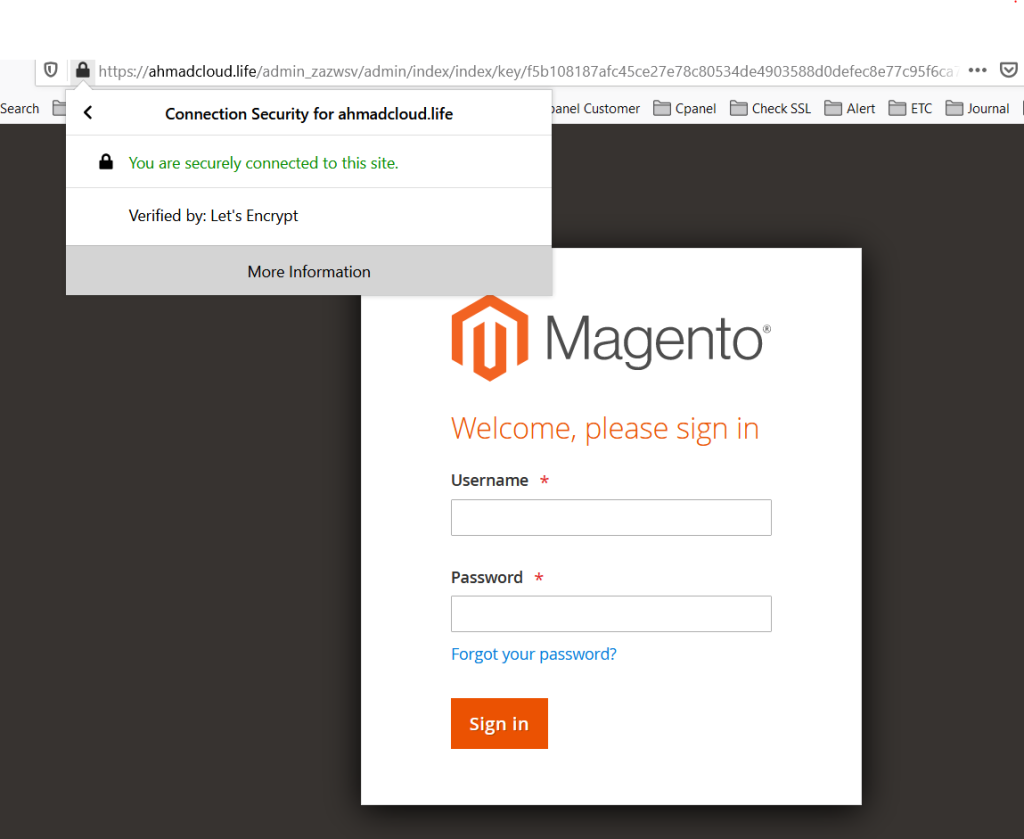Open the Journal bookmarks folder
The image size is (1024, 839).
click(977, 108)
